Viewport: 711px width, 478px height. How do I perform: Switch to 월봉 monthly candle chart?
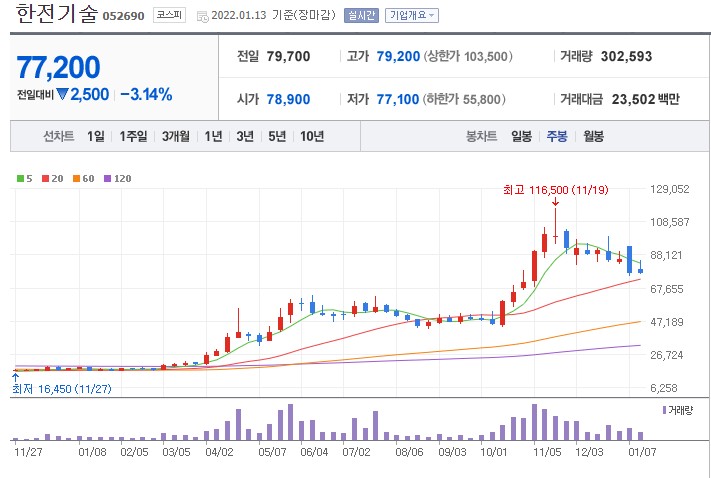[x=594, y=136]
